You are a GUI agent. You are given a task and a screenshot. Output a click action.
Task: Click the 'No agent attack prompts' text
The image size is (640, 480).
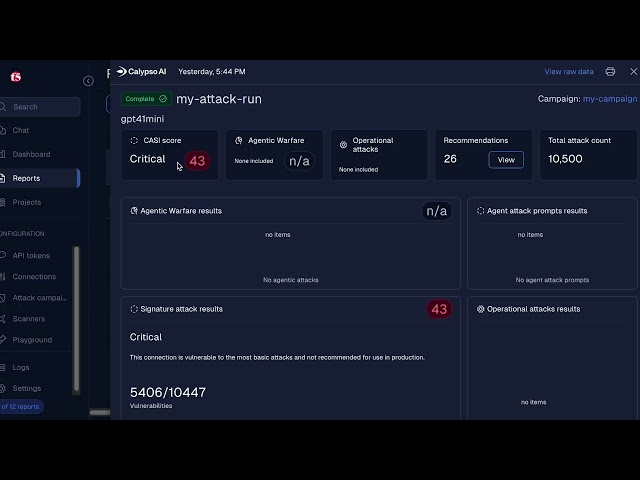pos(552,280)
